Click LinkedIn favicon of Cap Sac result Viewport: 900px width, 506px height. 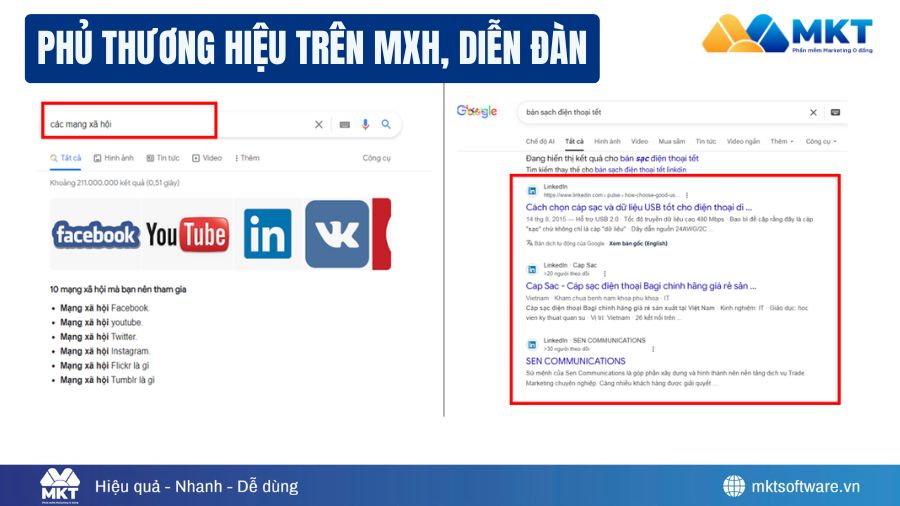tap(532, 269)
